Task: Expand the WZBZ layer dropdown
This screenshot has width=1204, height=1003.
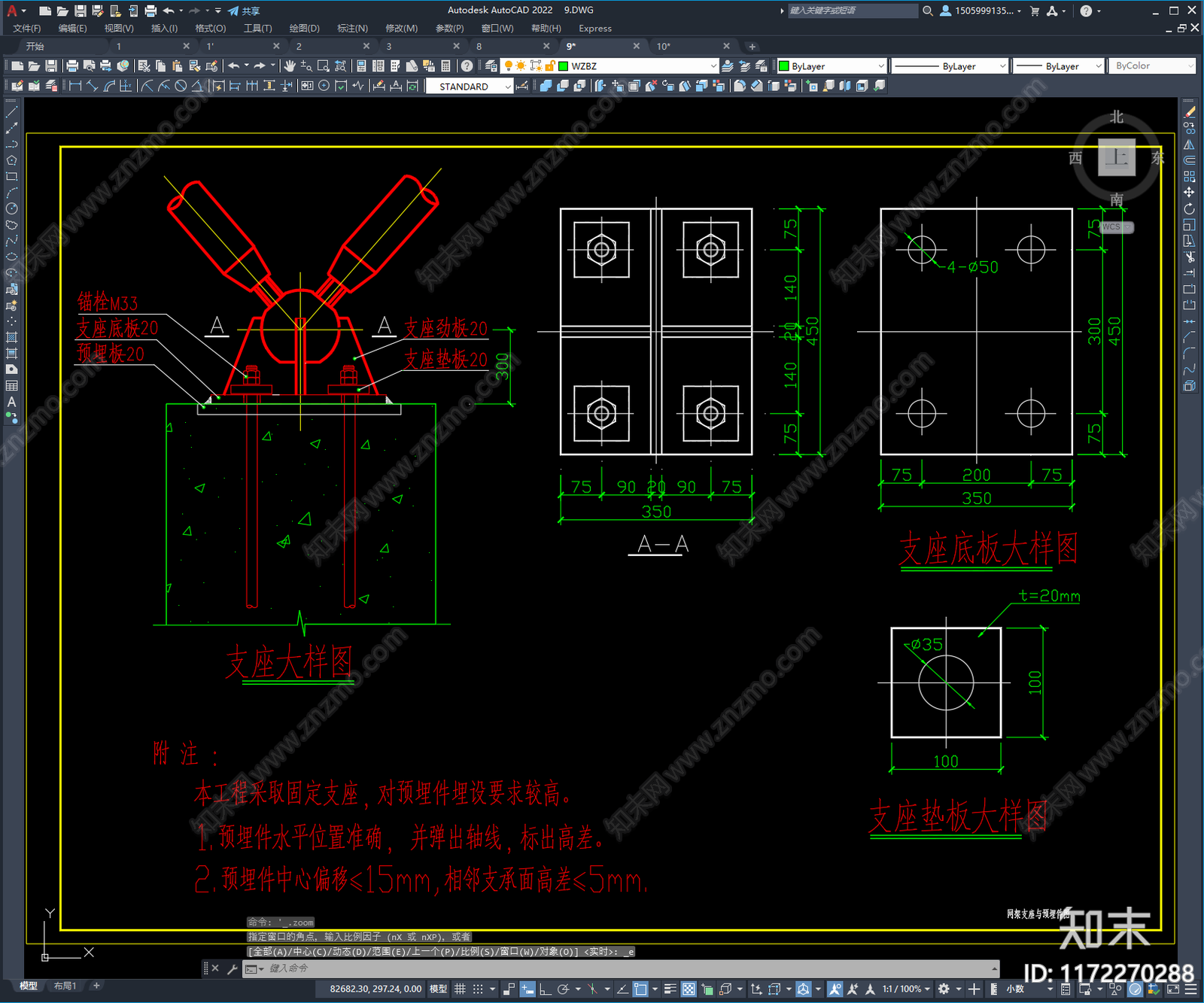Action: tap(713, 66)
